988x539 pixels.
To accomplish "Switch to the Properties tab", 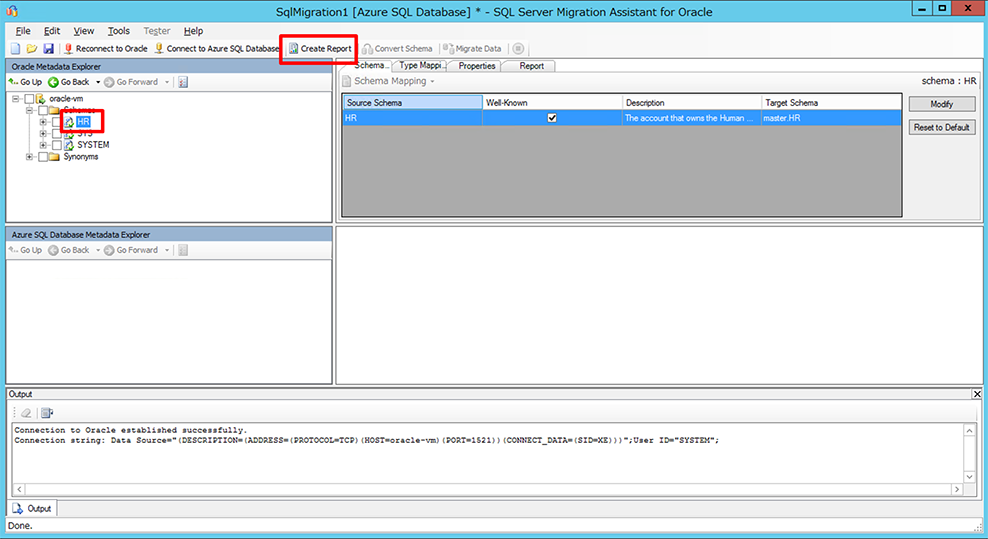I will click(x=476, y=66).
